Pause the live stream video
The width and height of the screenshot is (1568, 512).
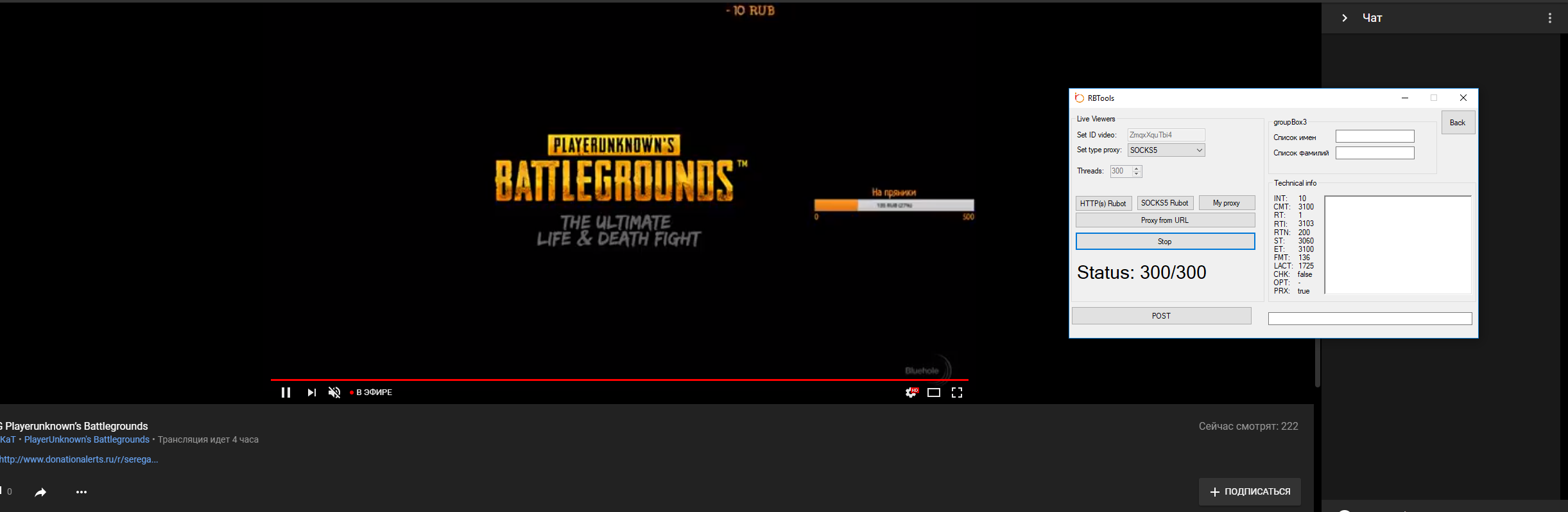pos(286,393)
